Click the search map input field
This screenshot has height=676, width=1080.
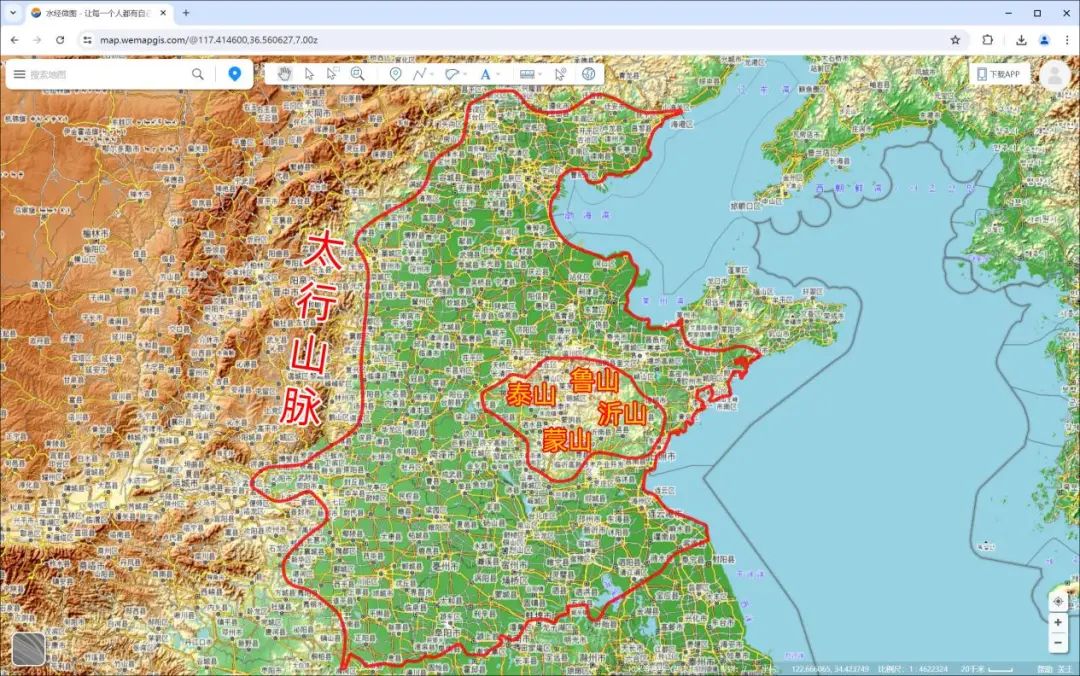(x=107, y=74)
